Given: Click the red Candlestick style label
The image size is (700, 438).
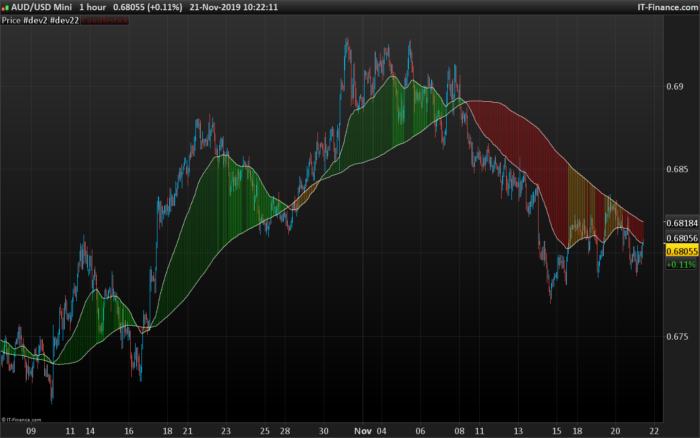Looking at the screenshot, I should (x=105, y=21).
